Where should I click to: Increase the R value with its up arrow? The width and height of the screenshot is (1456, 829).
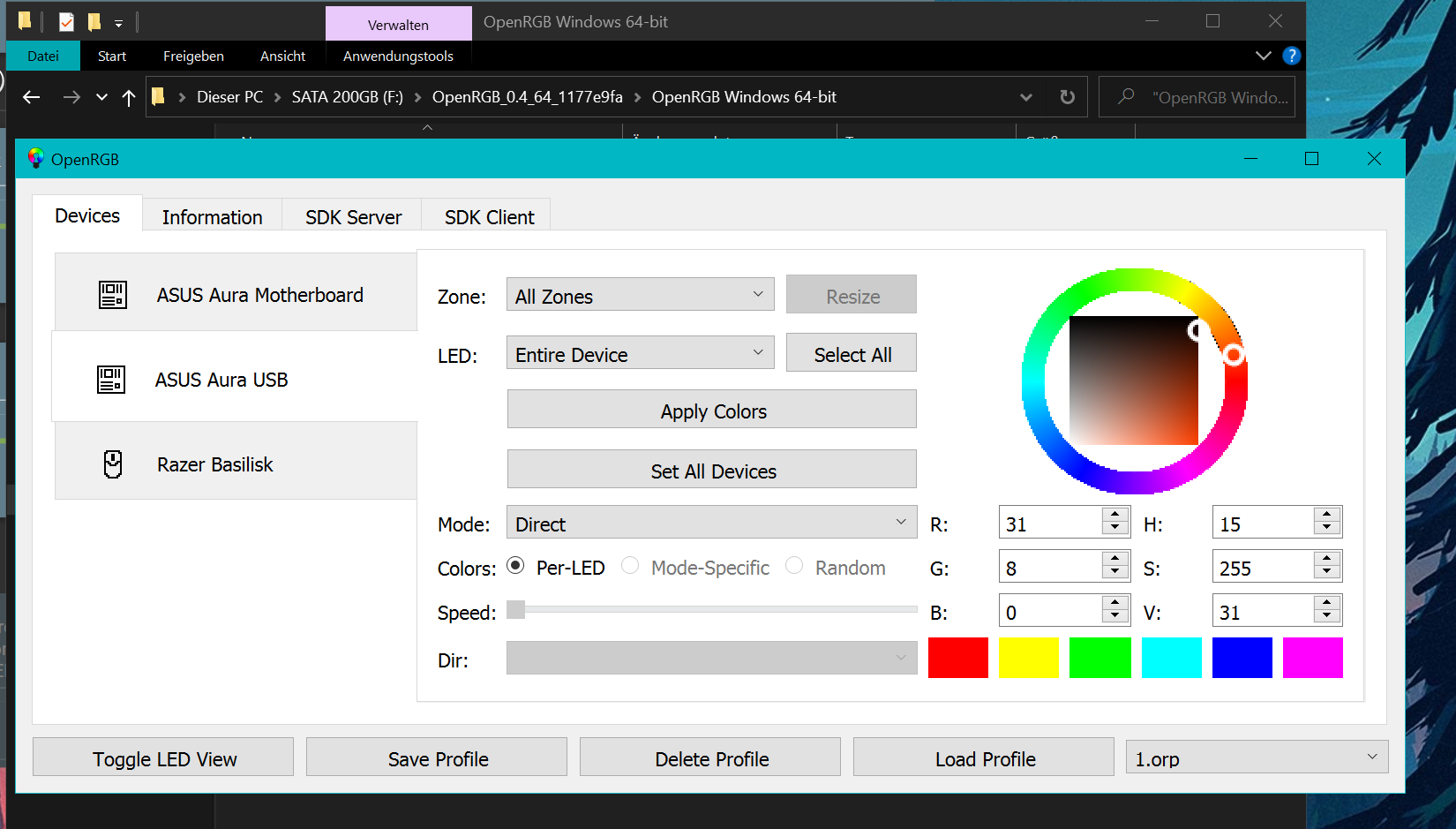click(x=1115, y=514)
